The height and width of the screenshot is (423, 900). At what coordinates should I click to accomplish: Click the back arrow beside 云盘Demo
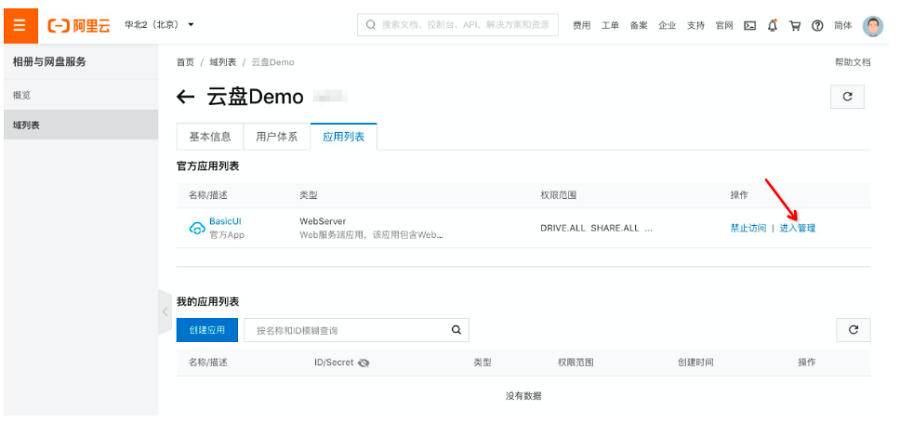pos(185,97)
